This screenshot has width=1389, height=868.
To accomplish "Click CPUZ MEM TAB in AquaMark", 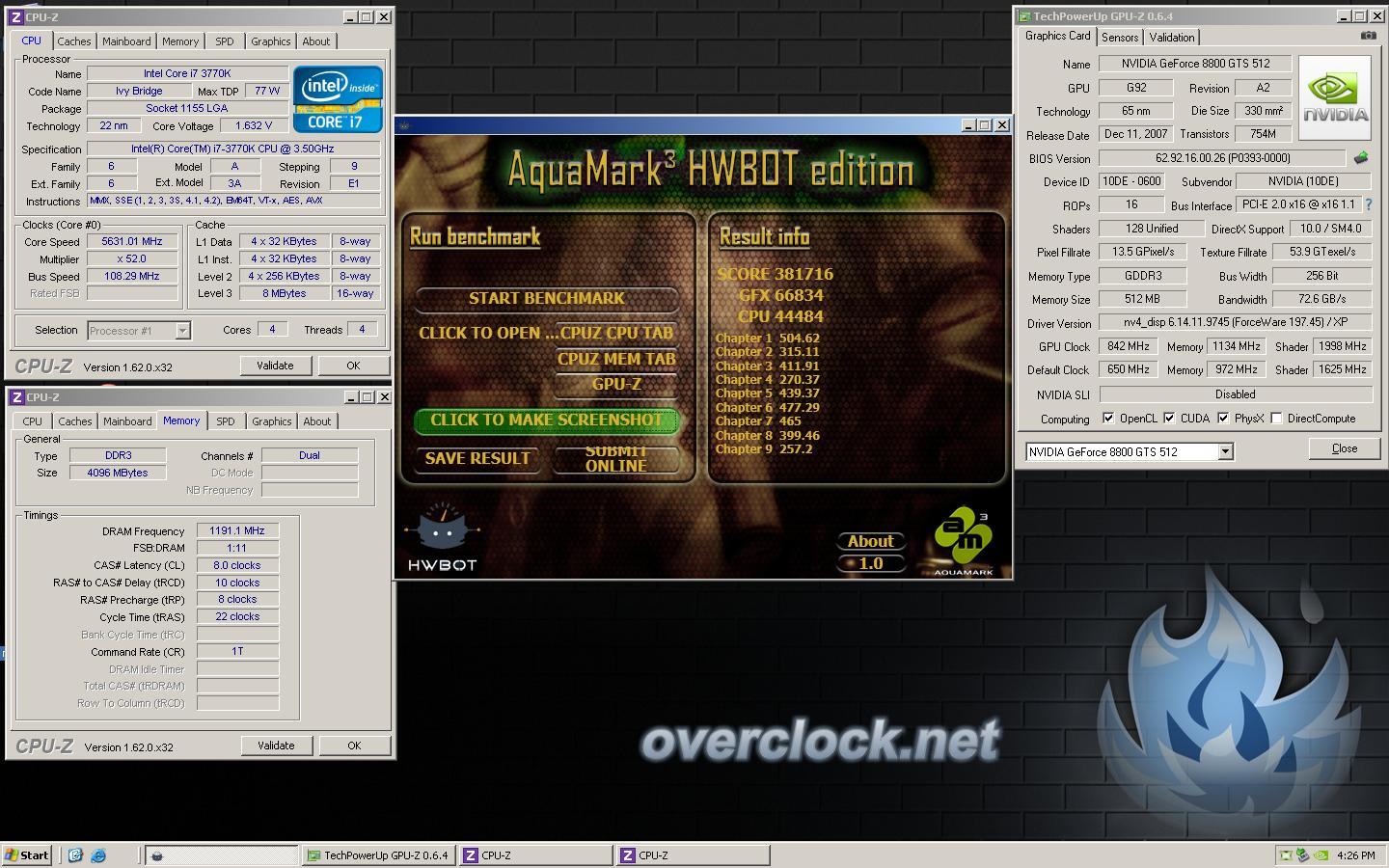I will [x=615, y=359].
